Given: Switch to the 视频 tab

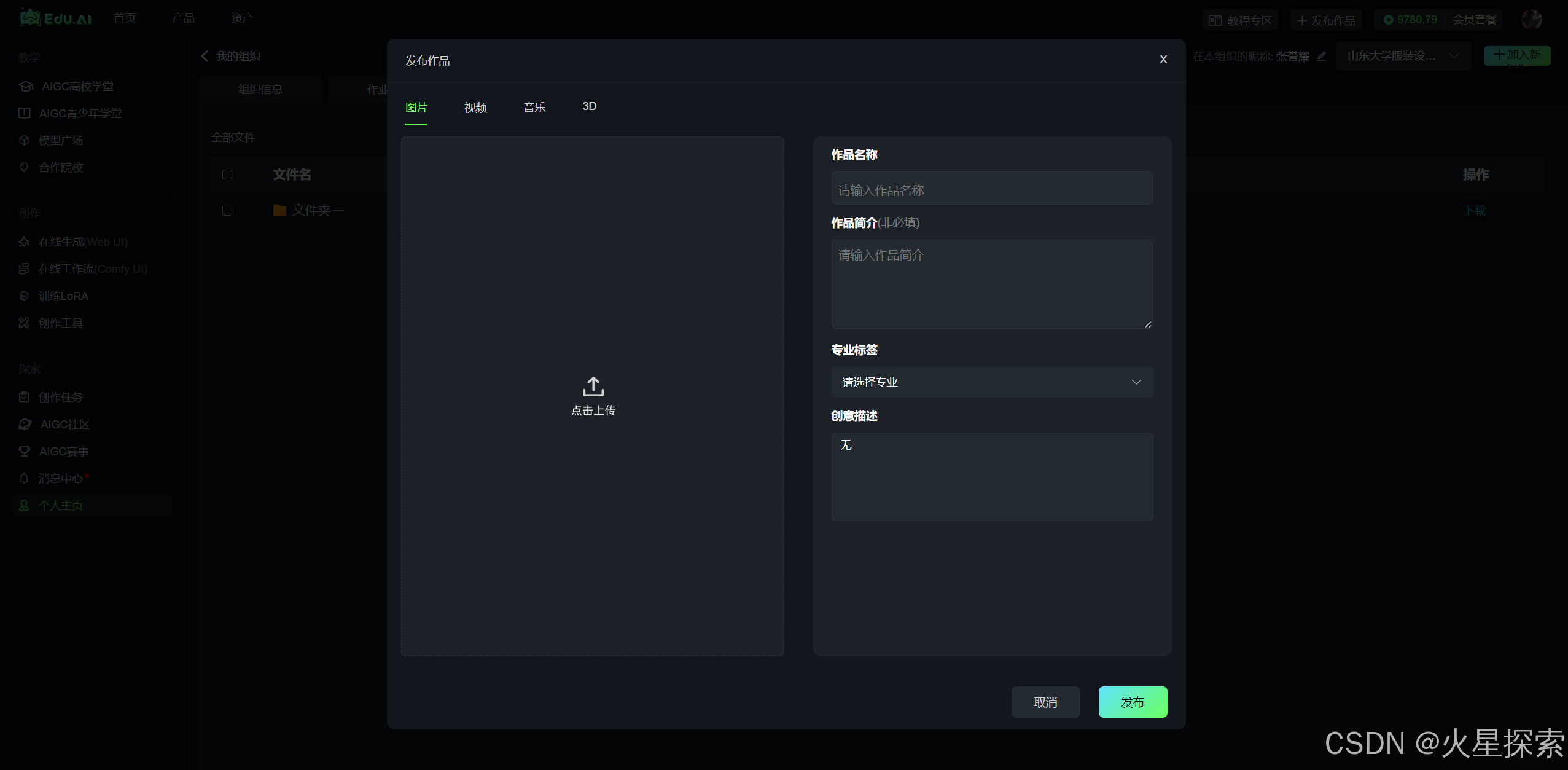Looking at the screenshot, I should pos(475,108).
